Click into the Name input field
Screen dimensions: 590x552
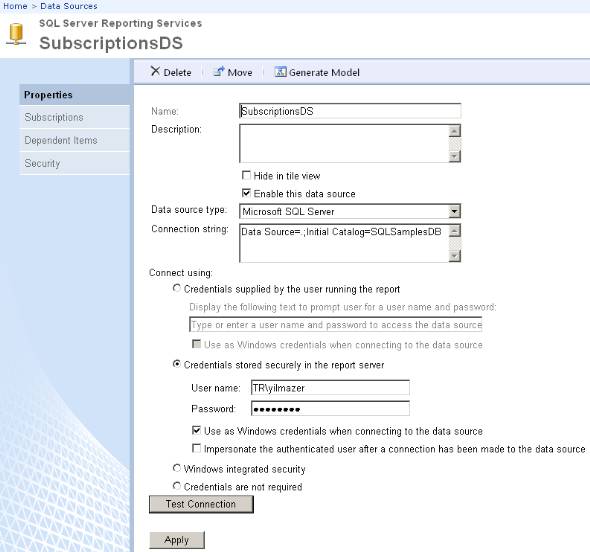click(x=350, y=111)
